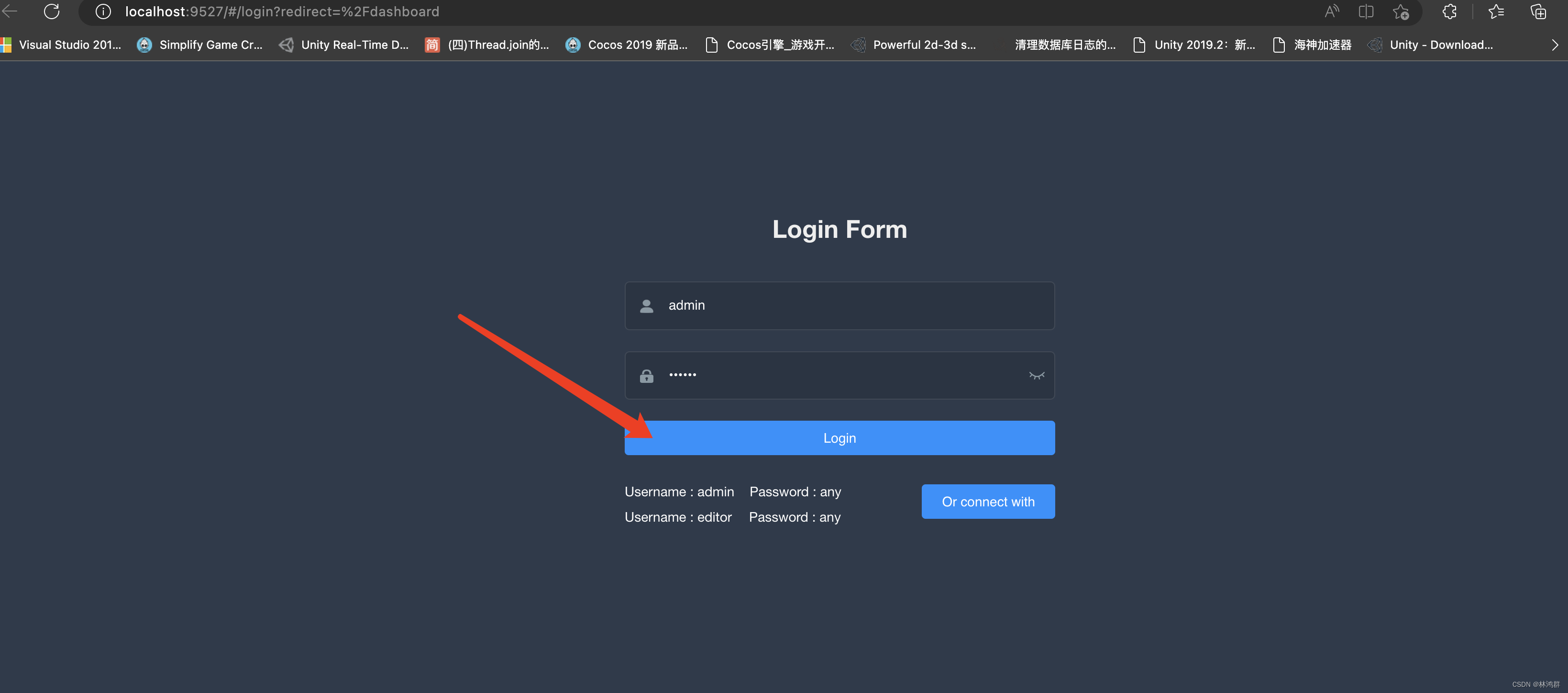Open the split screen icon
Image resolution: width=1568 pixels, height=693 pixels.
tap(1366, 11)
